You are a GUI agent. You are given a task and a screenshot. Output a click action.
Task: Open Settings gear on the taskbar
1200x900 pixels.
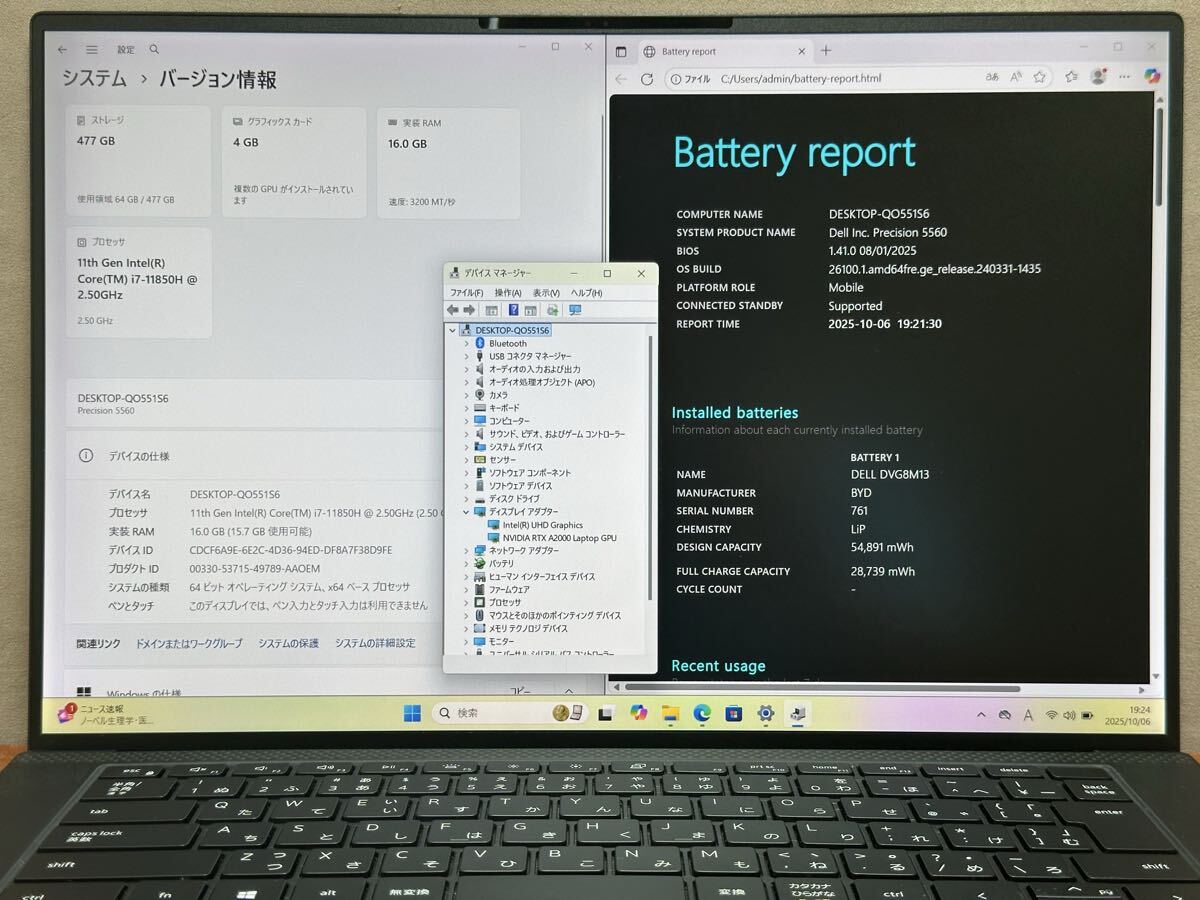(766, 713)
